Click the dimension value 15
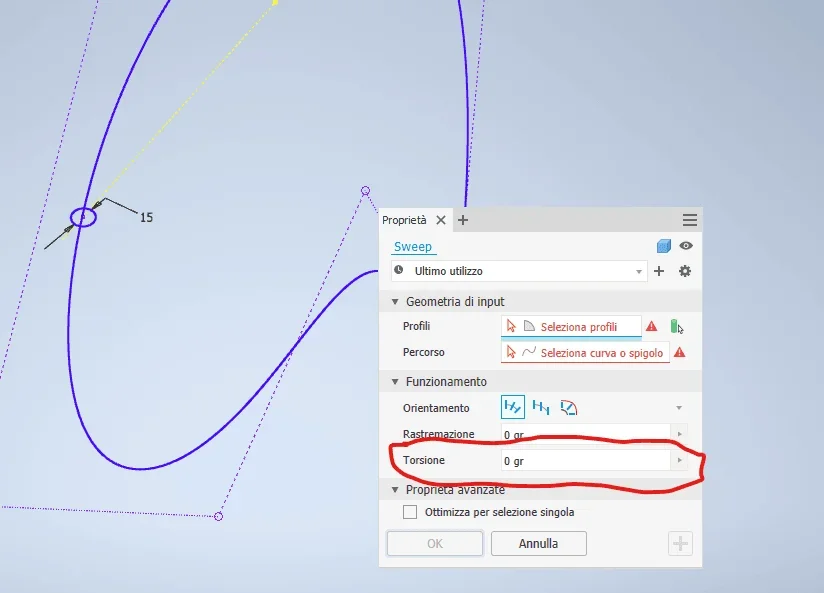 (146, 218)
